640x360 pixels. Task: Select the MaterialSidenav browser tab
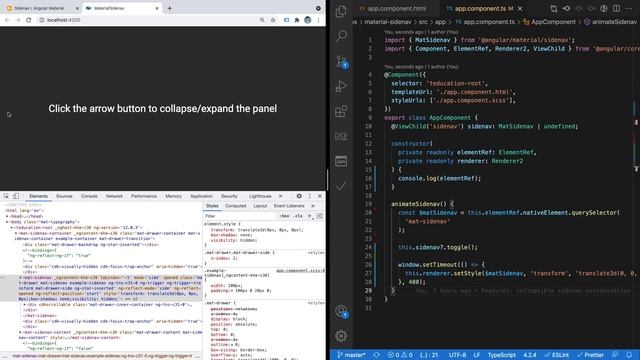122,8
